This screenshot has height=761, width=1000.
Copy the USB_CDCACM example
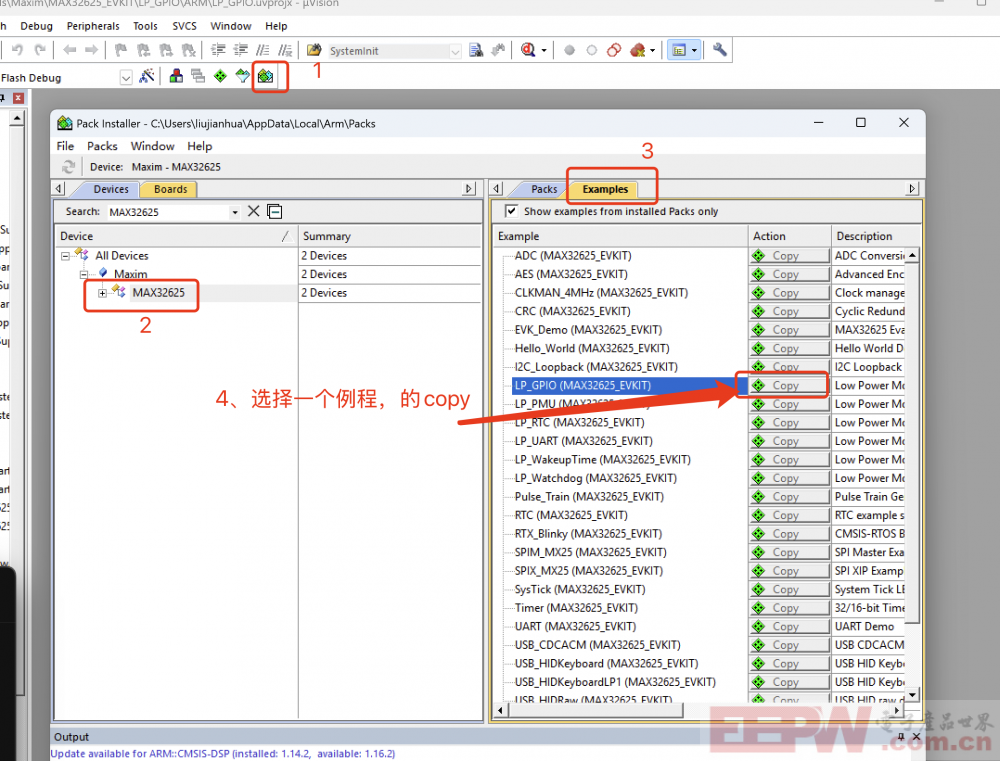pos(789,645)
